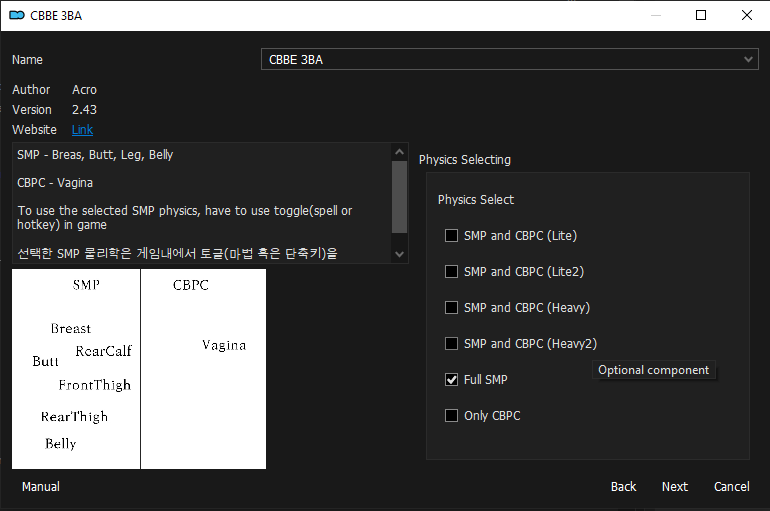Click the 'SMP - Breas, Butt, Leg, Belly' line
This screenshot has height=511, width=770.
pyautogui.click(x=95, y=155)
